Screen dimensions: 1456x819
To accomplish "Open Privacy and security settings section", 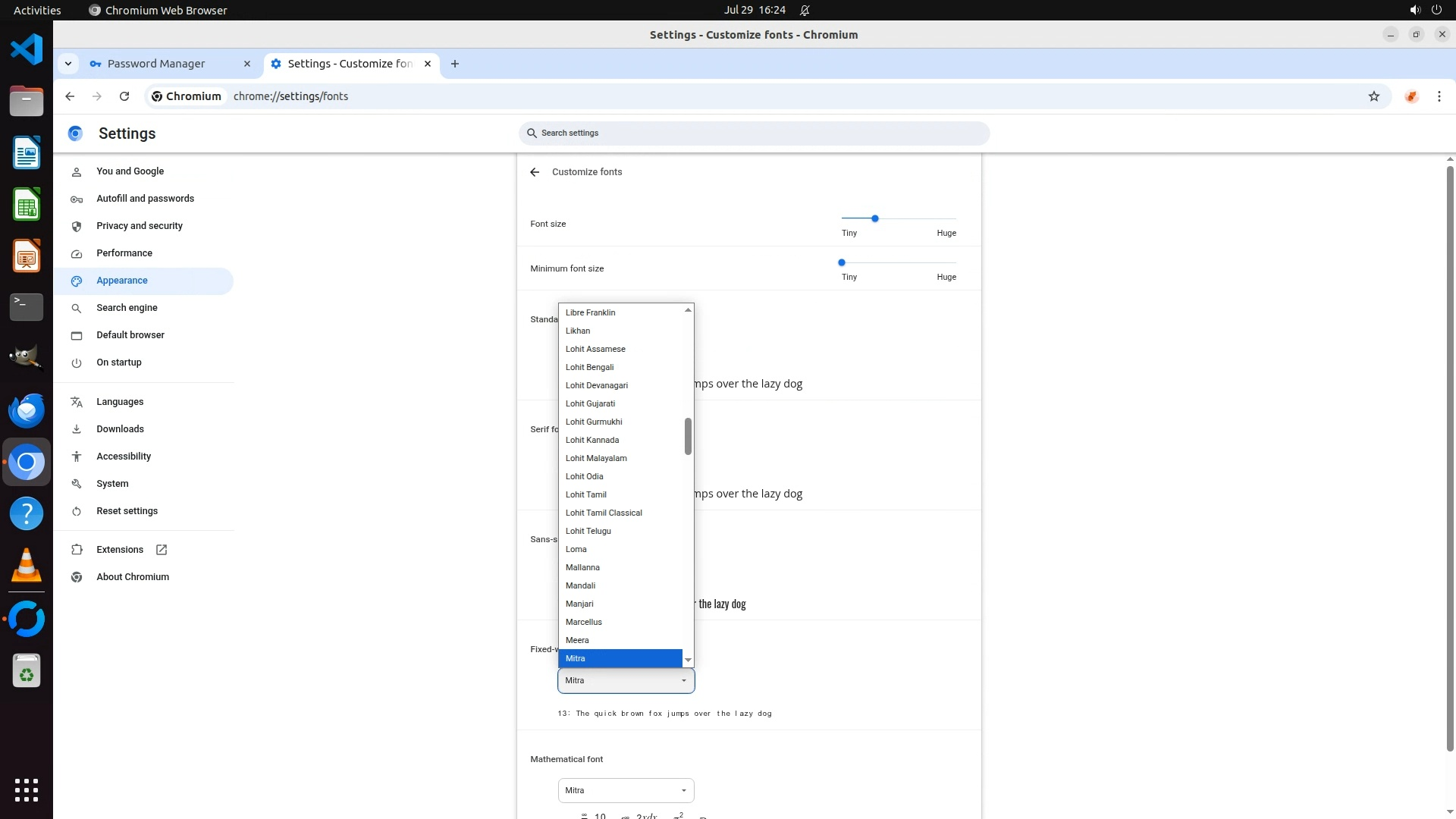I will click(x=139, y=226).
